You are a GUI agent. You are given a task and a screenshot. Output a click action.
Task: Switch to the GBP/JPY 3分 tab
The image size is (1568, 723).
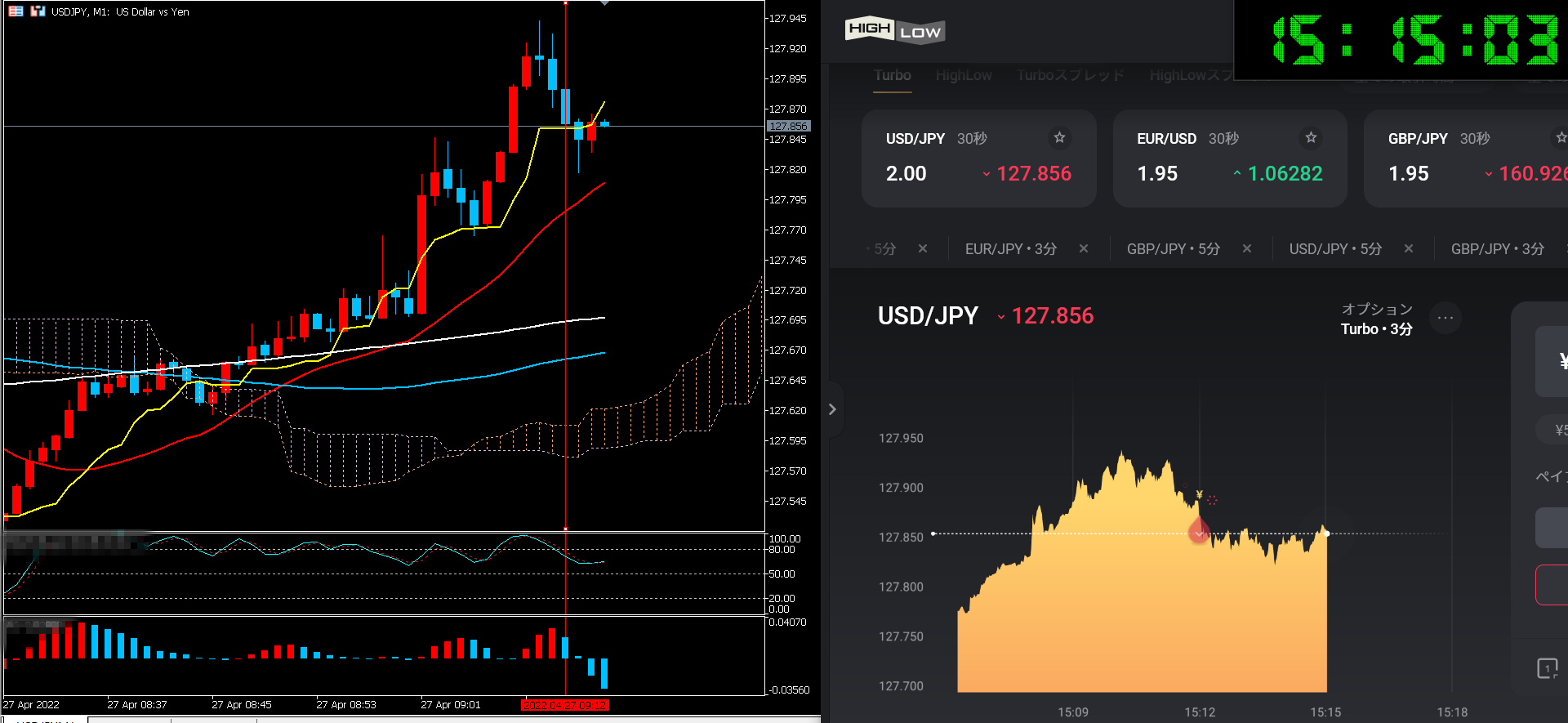click(x=1497, y=249)
